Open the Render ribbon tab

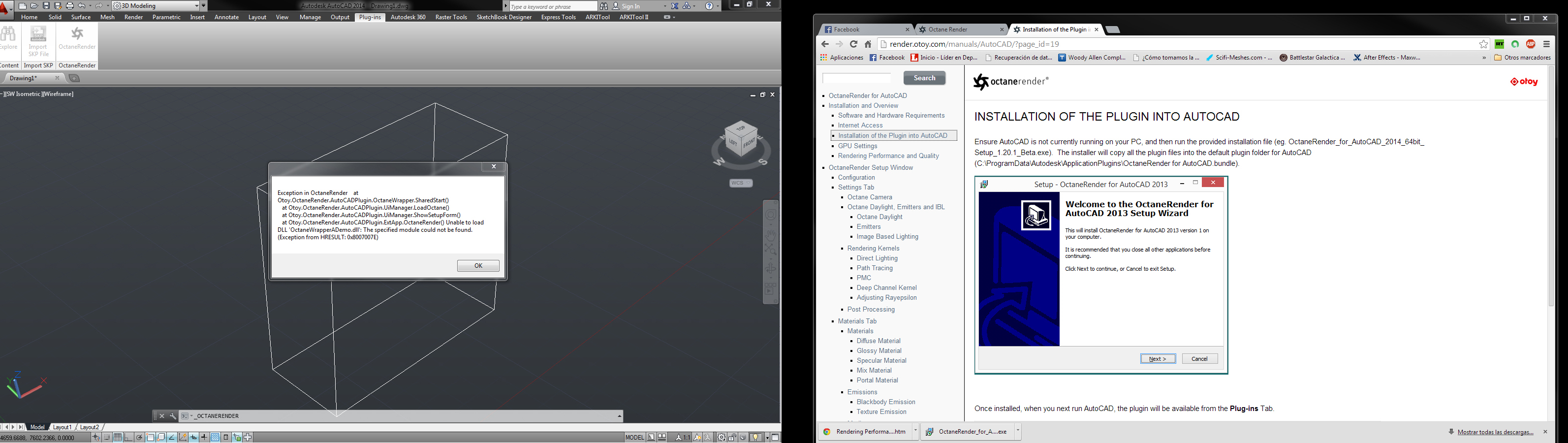click(133, 17)
